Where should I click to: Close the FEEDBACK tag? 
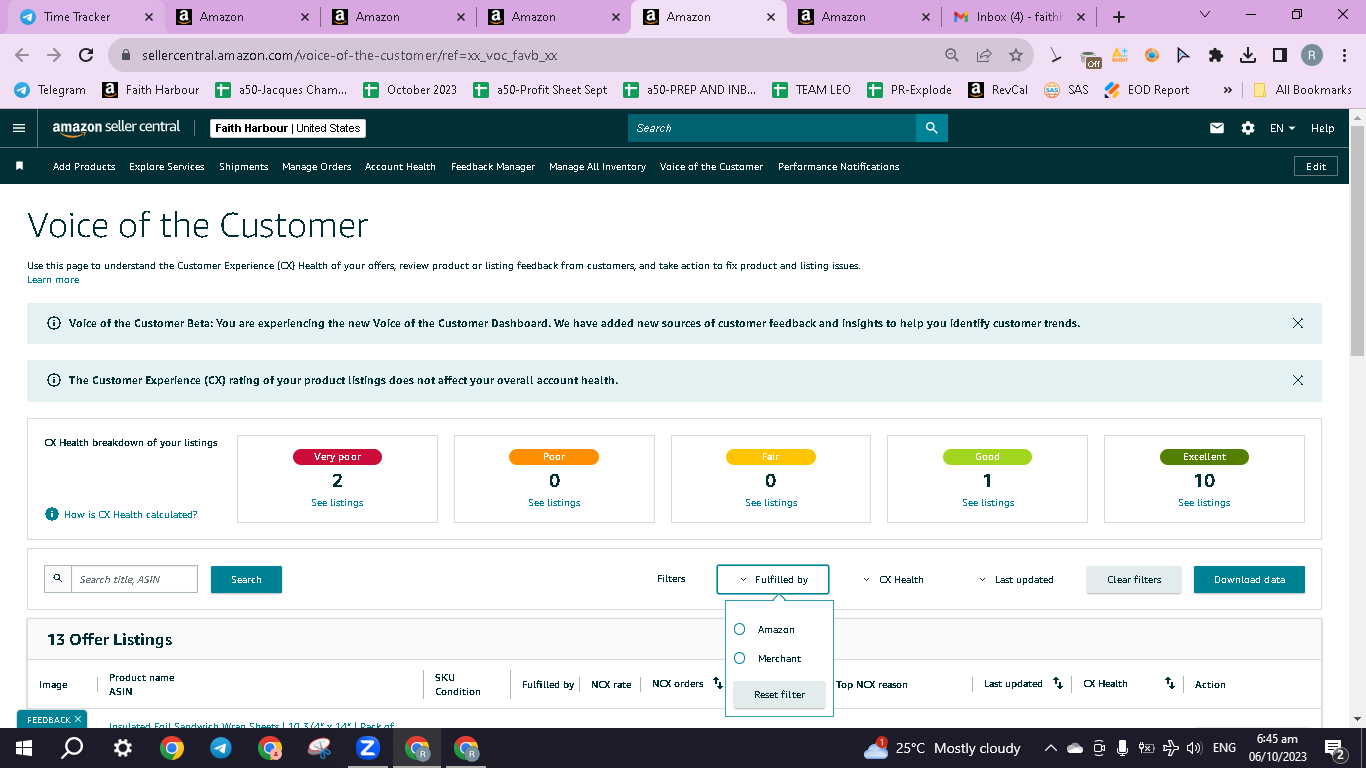(x=78, y=719)
